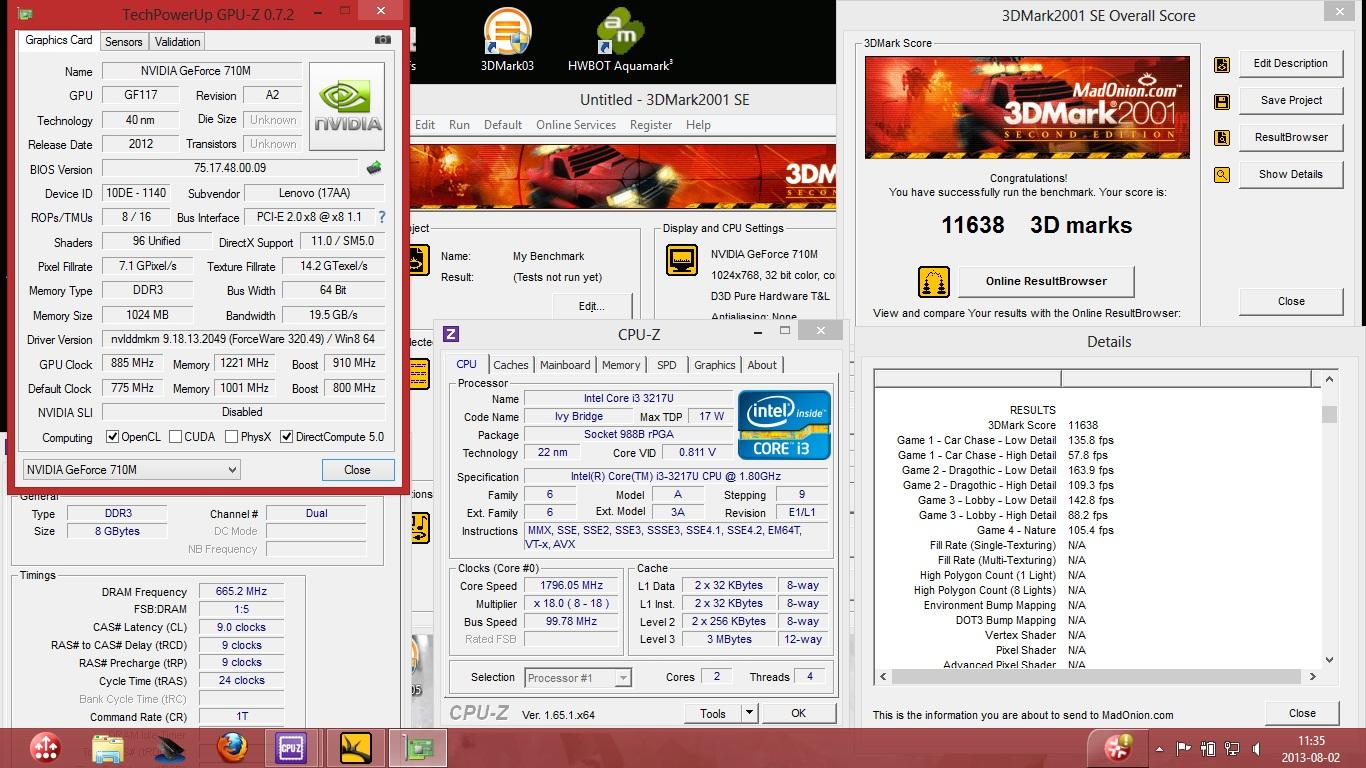The image size is (1366, 768).
Task: Click the Intel Core i3 logo in CPU-Z
Action: click(x=784, y=424)
